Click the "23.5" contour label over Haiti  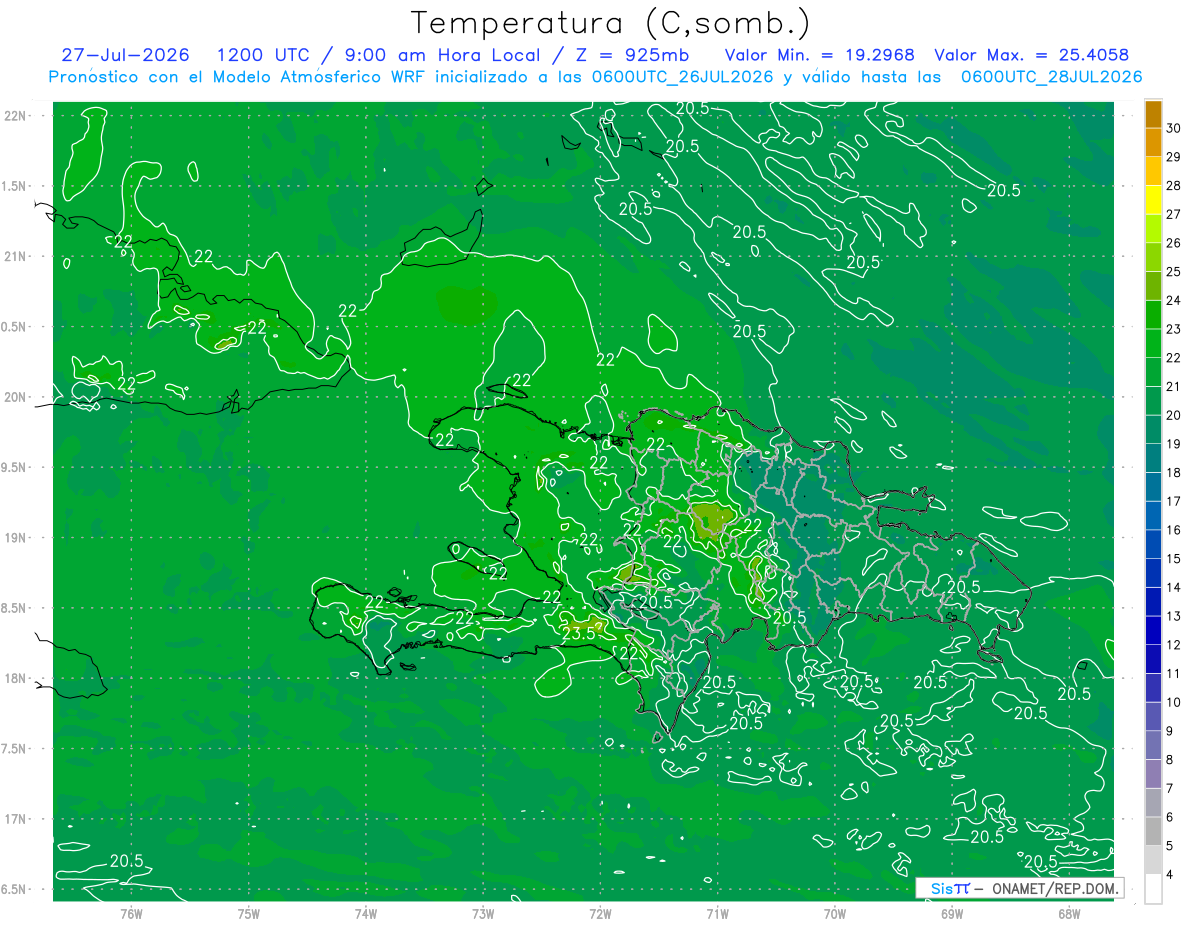pos(579,634)
